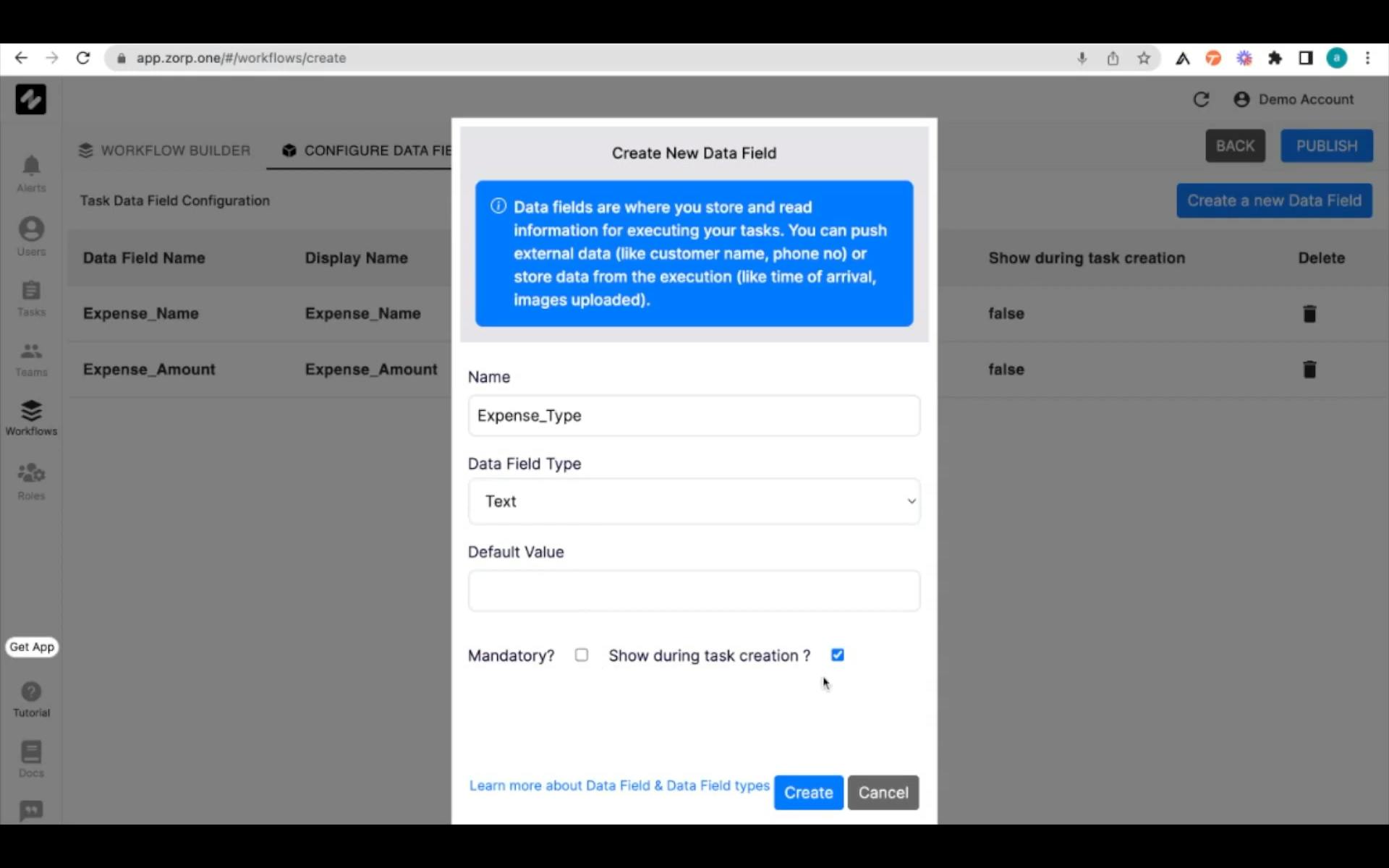This screenshot has height=868, width=1389.
Task: Click into the Default Value input field
Action: tap(693, 591)
